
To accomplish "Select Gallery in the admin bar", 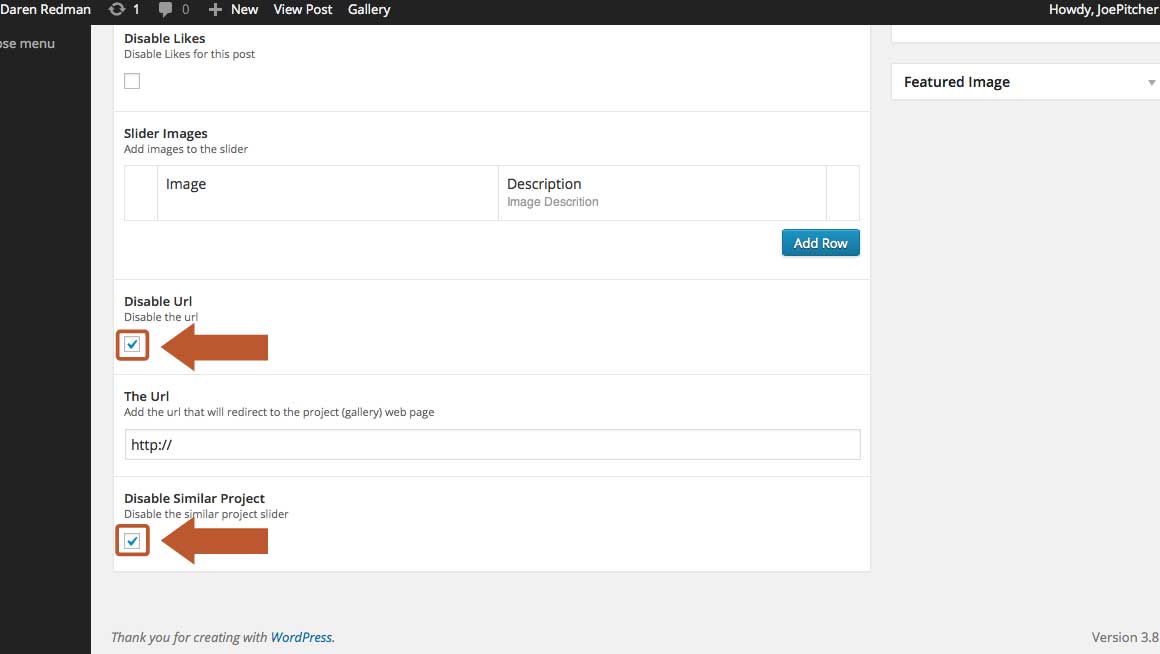I will pyautogui.click(x=369, y=10).
